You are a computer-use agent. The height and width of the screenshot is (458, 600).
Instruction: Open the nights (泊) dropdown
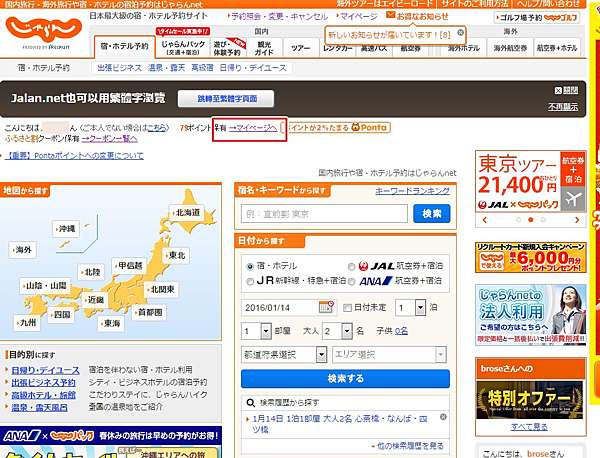tap(411, 308)
